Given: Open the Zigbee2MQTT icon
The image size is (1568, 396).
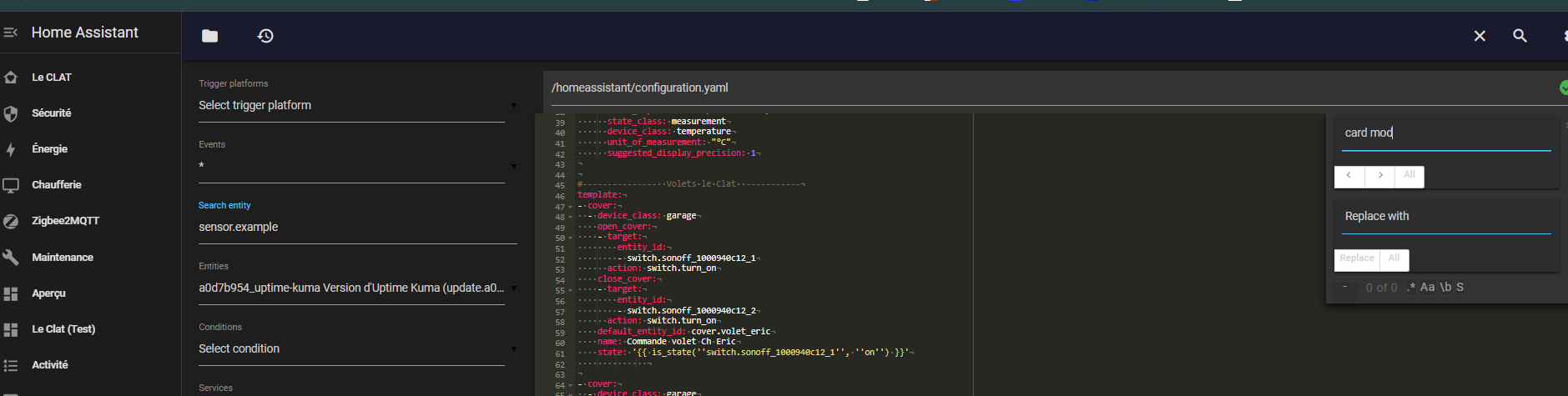Looking at the screenshot, I should point(11,221).
